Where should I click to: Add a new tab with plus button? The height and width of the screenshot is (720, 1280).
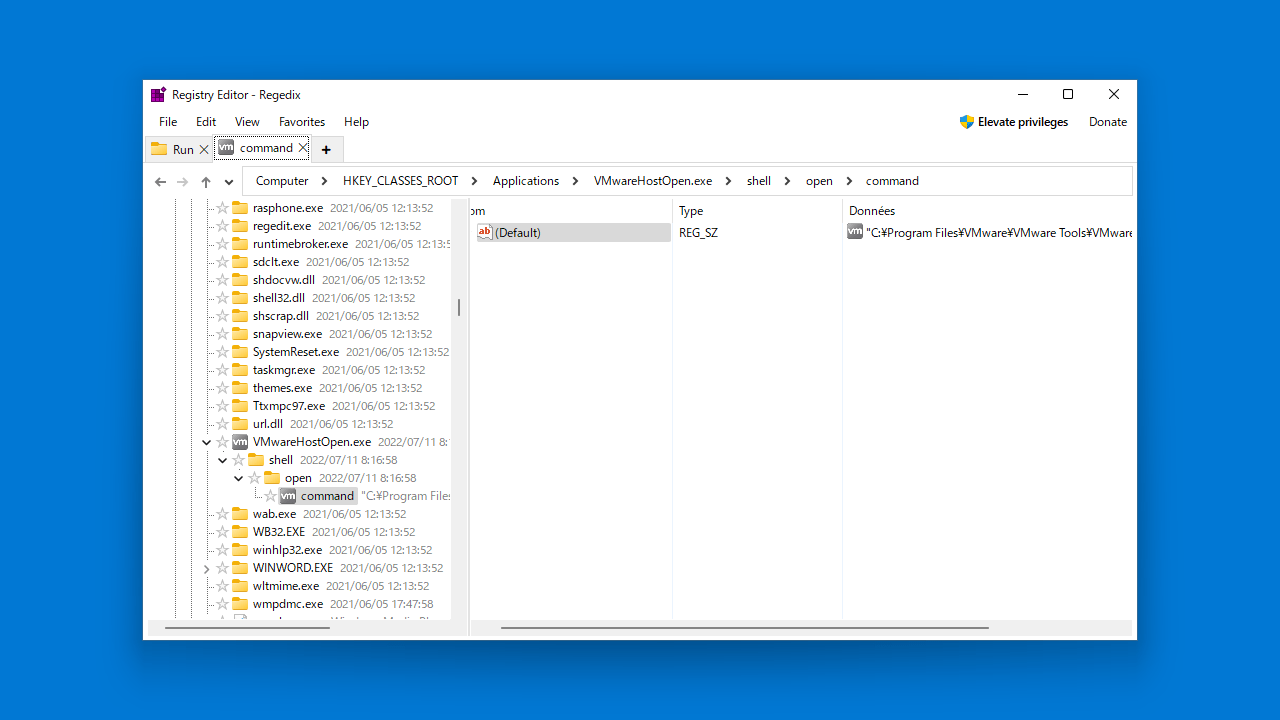(x=326, y=149)
